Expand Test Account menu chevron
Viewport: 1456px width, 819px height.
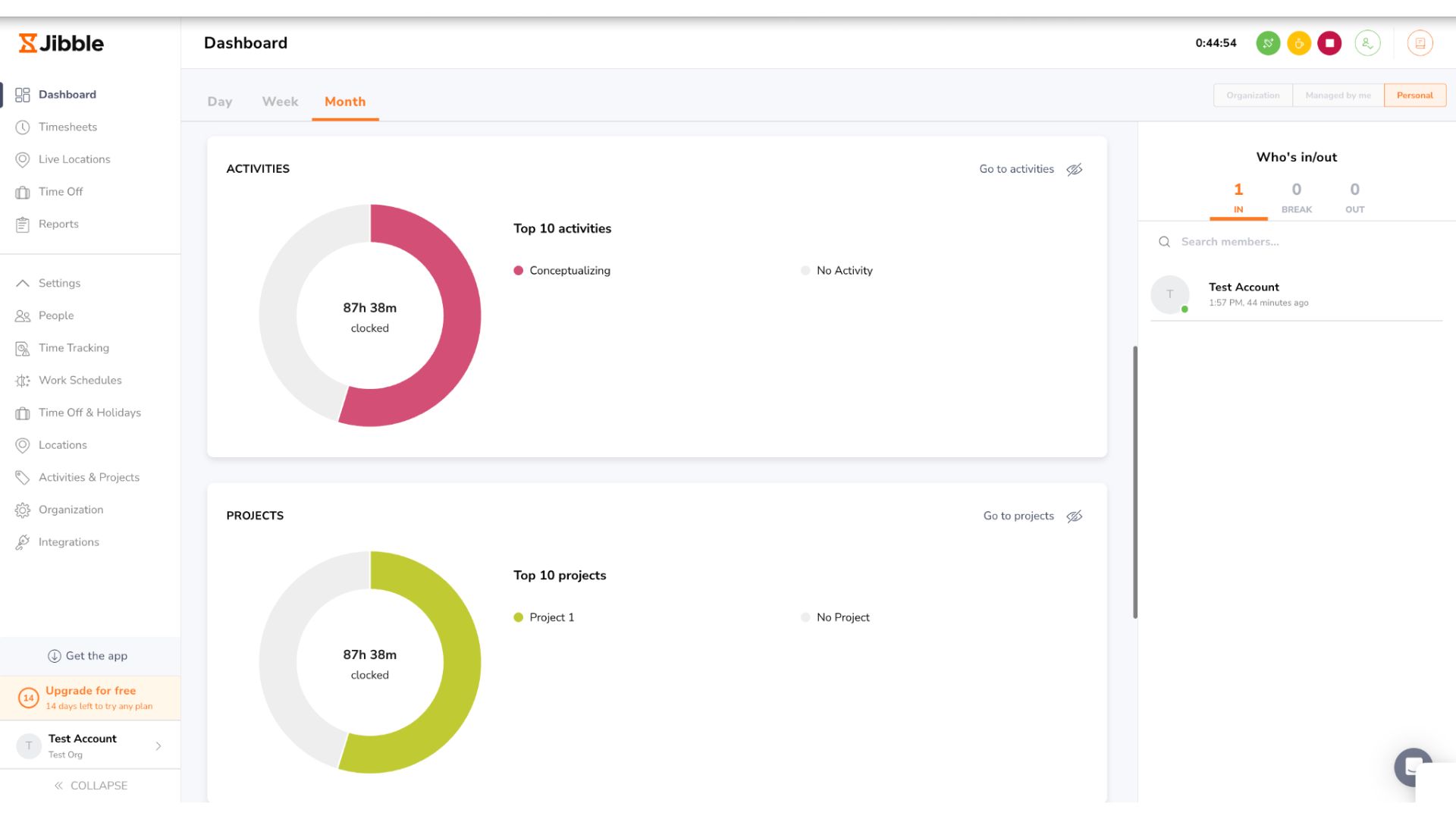[x=158, y=746]
